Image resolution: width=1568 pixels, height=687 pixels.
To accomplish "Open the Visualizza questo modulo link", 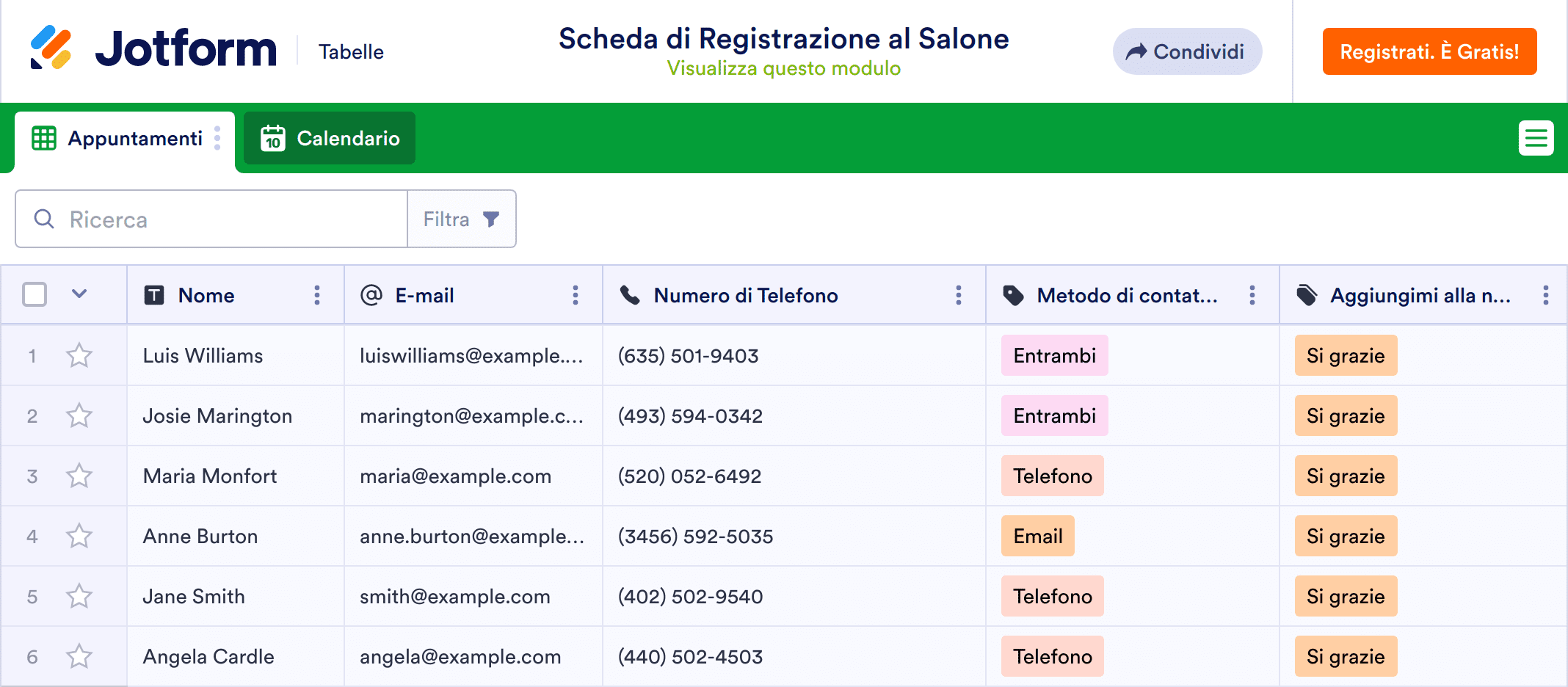I will coord(783,68).
